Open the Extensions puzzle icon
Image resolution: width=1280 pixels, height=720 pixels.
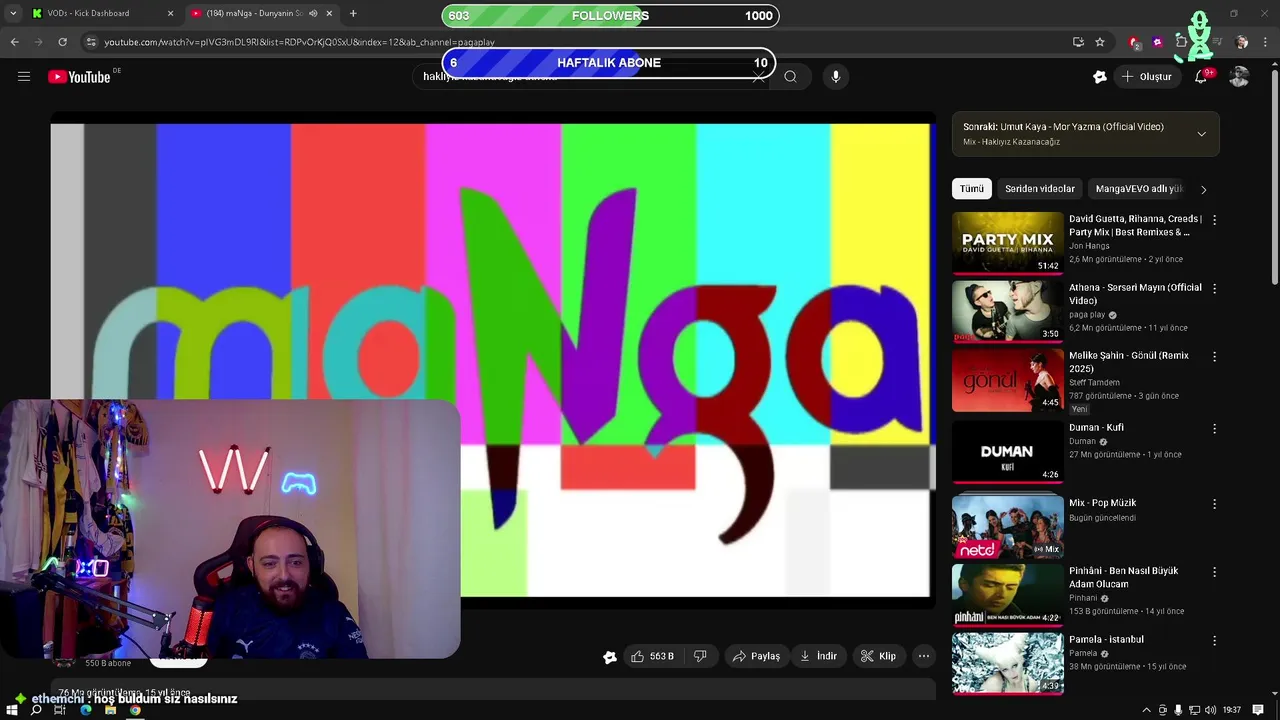pyautogui.click(x=1181, y=42)
